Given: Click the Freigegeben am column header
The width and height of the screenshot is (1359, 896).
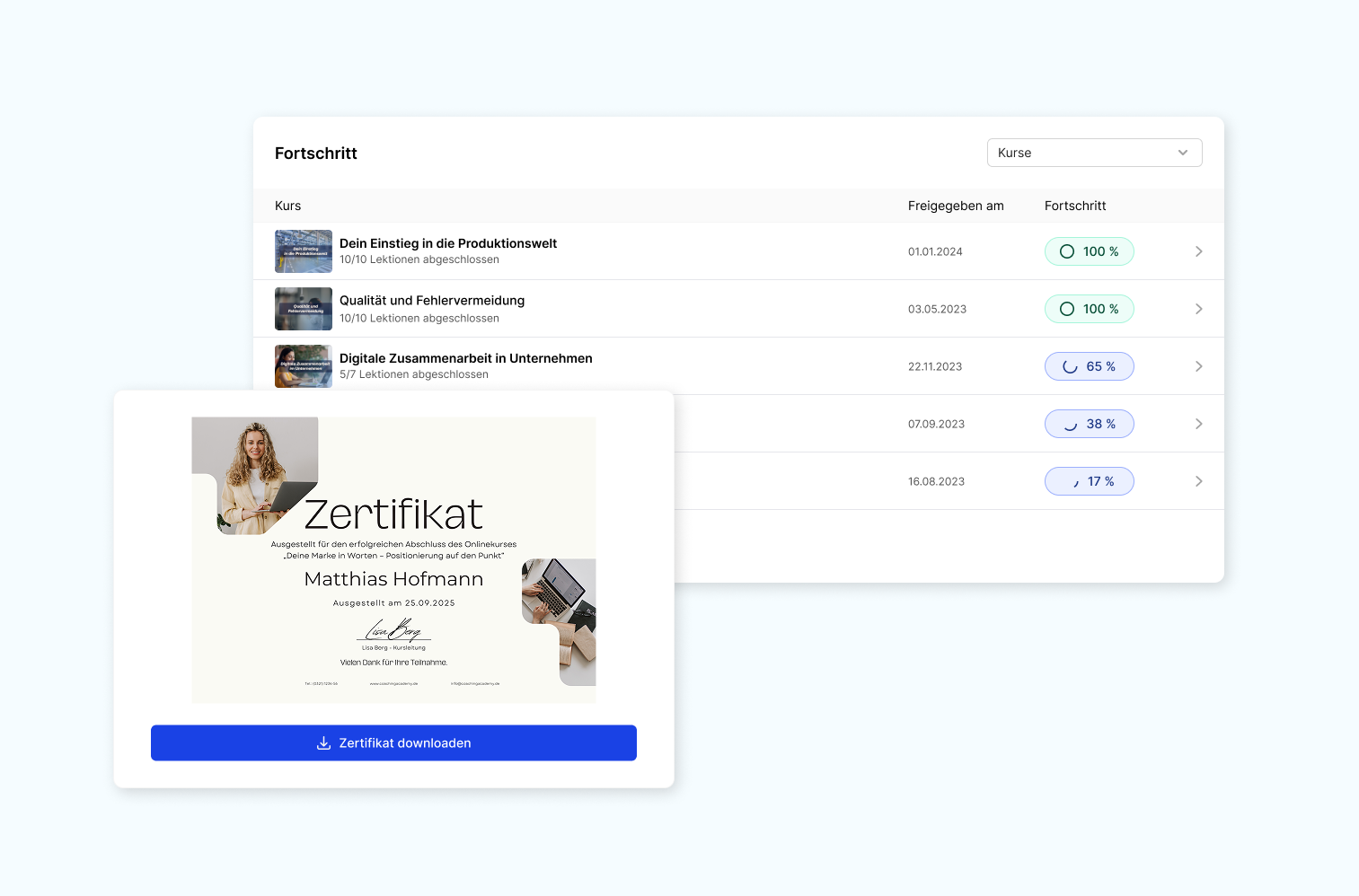Looking at the screenshot, I should click(x=956, y=206).
